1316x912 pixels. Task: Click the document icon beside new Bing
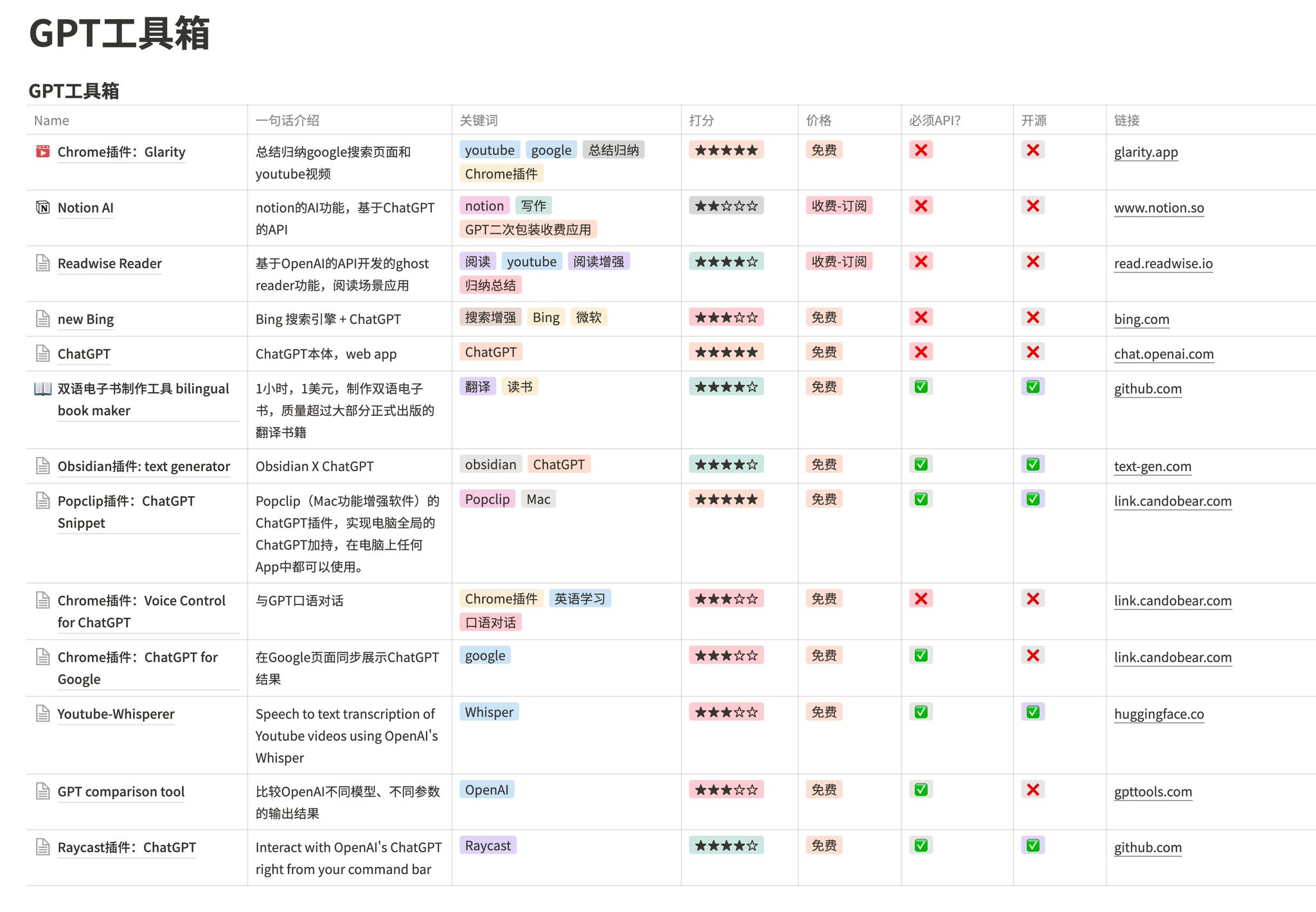point(42,318)
